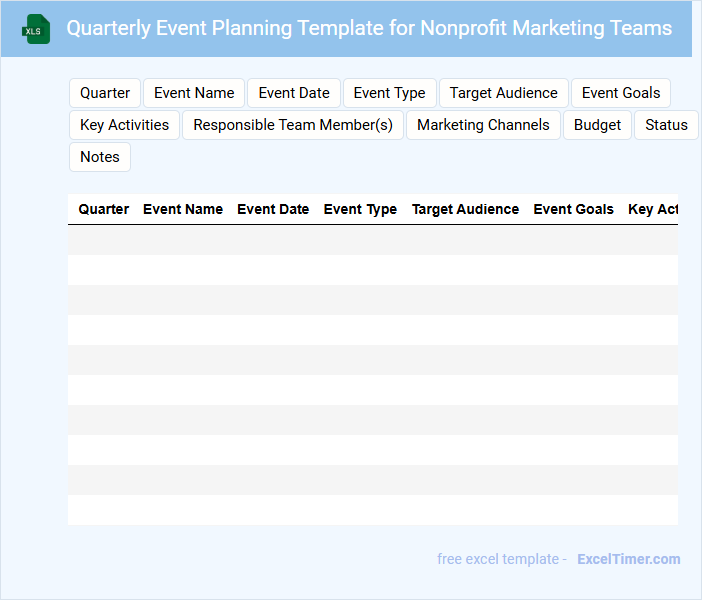Image resolution: width=702 pixels, height=600 pixels.
Task: Click the Status tag
Action: [x=666, y=125]
